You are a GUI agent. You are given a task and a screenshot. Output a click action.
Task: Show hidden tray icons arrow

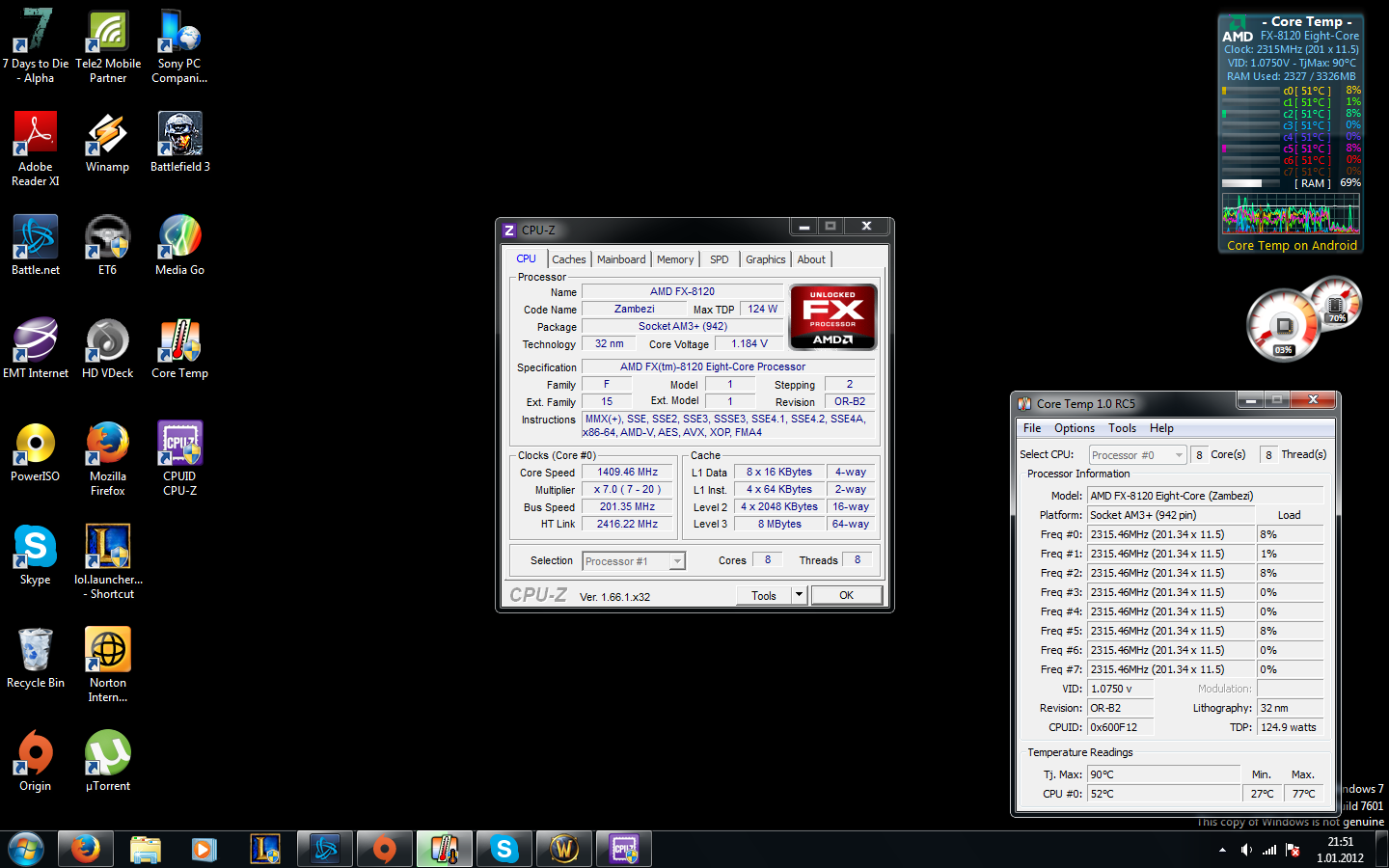(1222, 850)
